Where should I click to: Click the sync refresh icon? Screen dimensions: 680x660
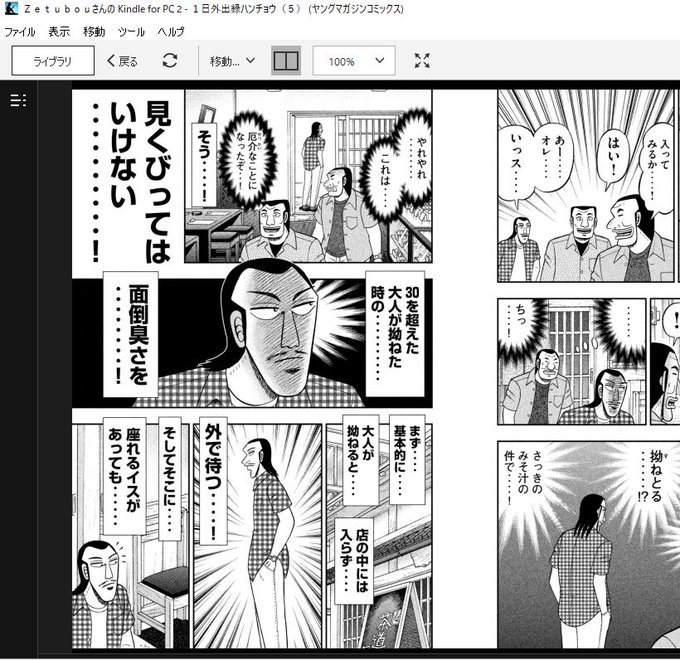pos(170,60)
